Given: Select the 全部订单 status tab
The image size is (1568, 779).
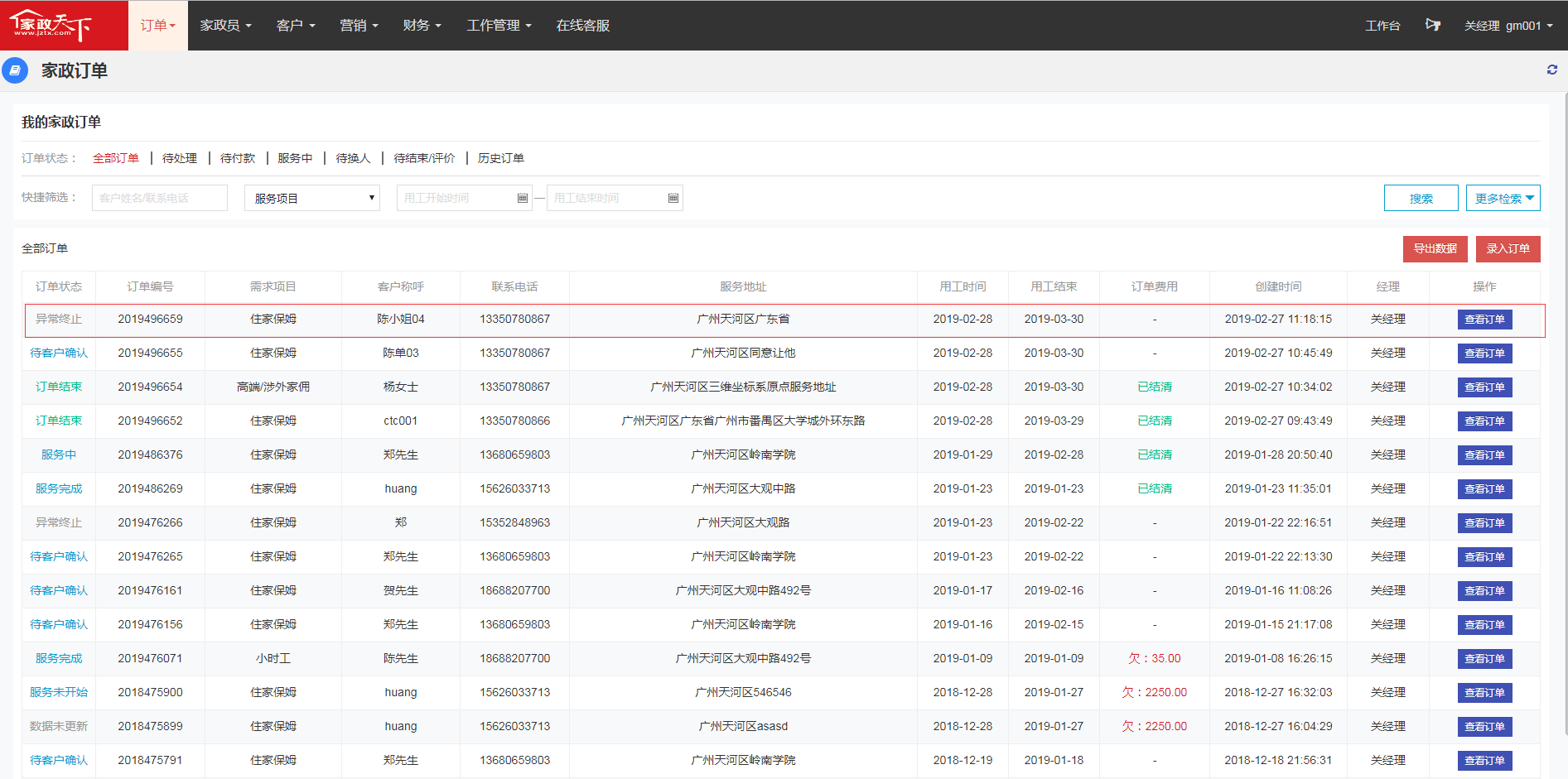Looking at the screenshot, I should 116,158.
